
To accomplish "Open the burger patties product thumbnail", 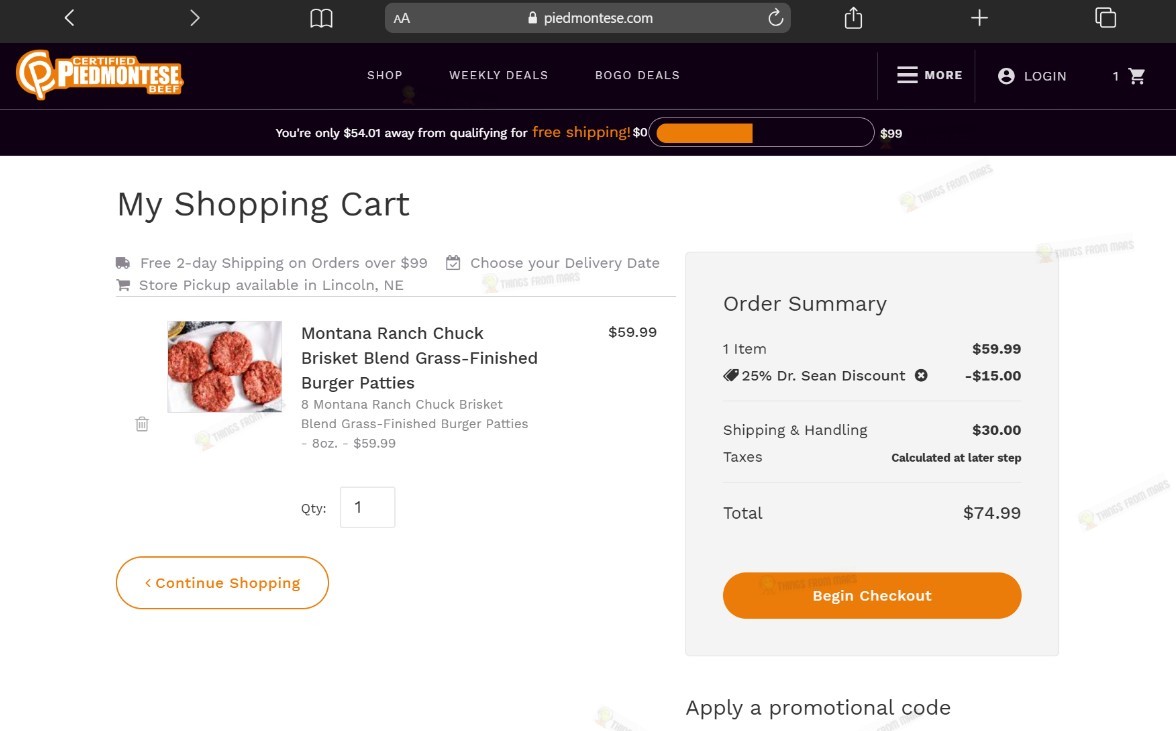I will (x=224, y=367).
